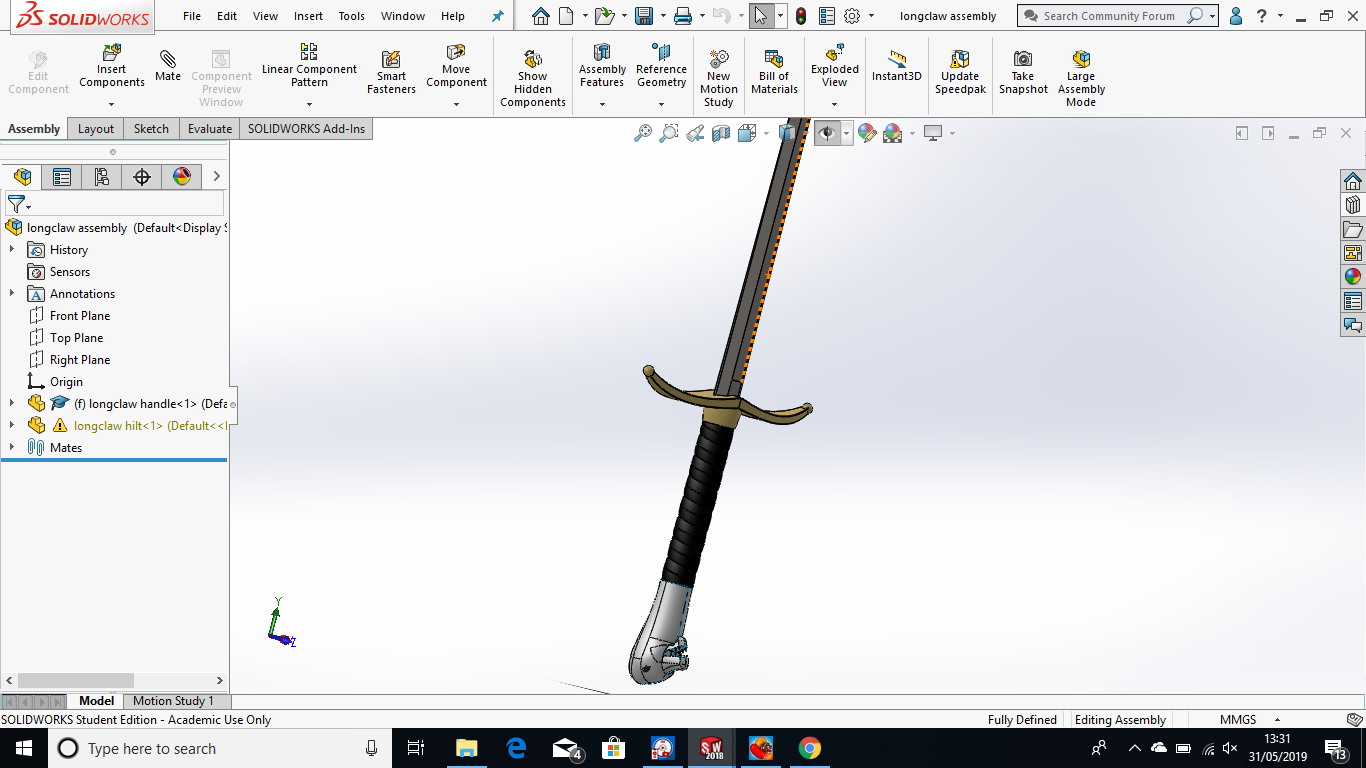Click the Home icon in top toolbar
This screenshot has height=768, width=1366.
pos(541,16)
